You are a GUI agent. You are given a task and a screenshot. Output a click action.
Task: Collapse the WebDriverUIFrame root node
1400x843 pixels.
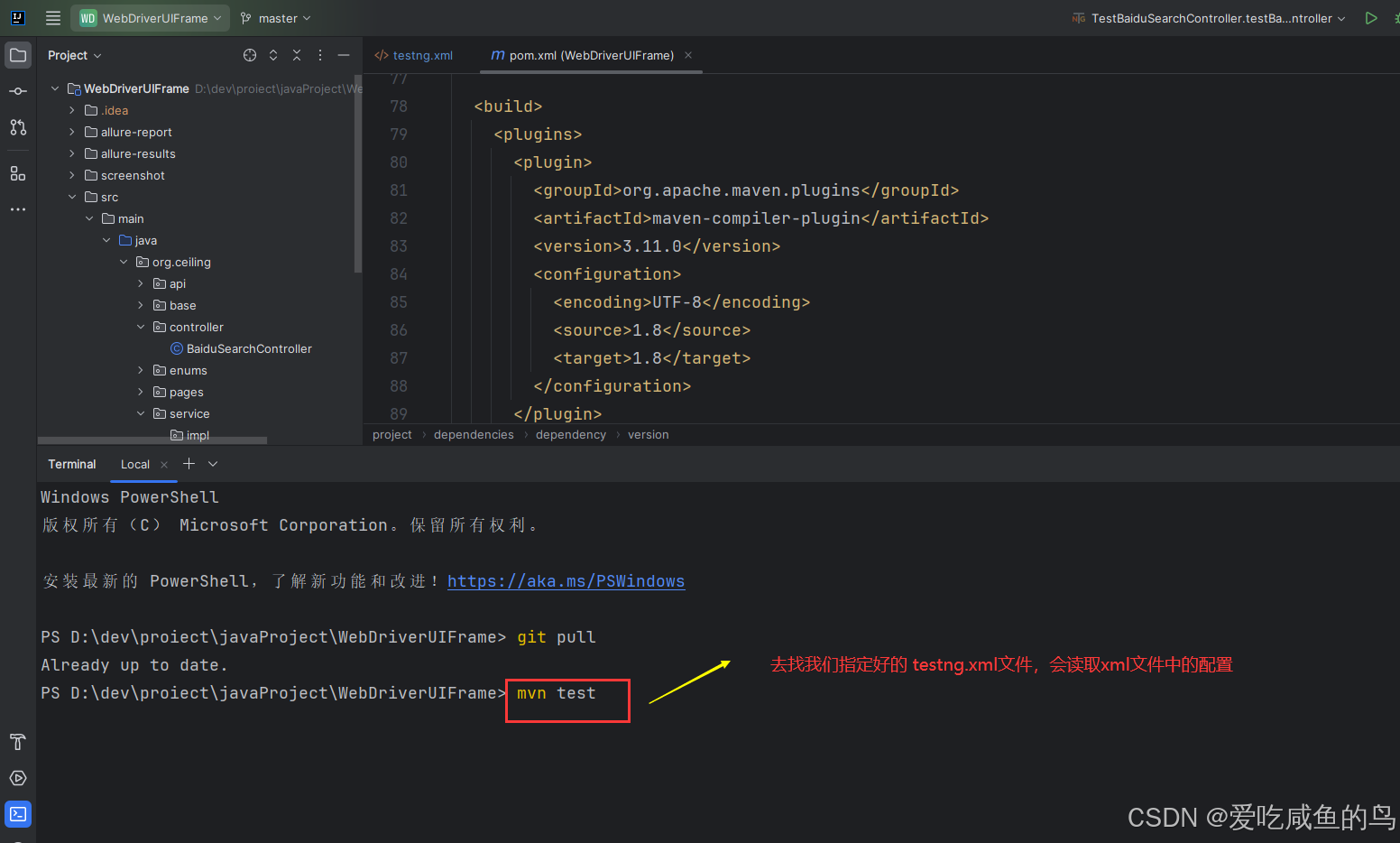tap(55, 88)
